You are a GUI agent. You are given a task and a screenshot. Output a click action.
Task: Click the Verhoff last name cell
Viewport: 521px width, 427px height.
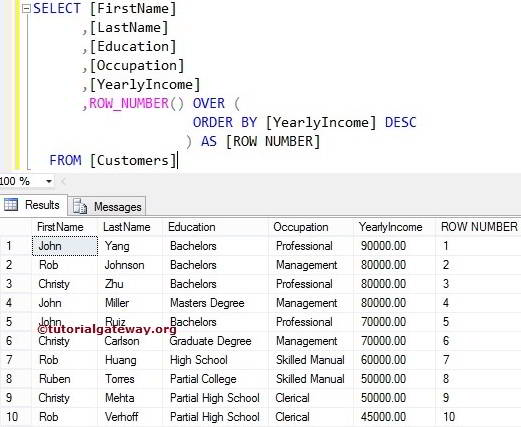pyautogui.click(x=130, y=417)
